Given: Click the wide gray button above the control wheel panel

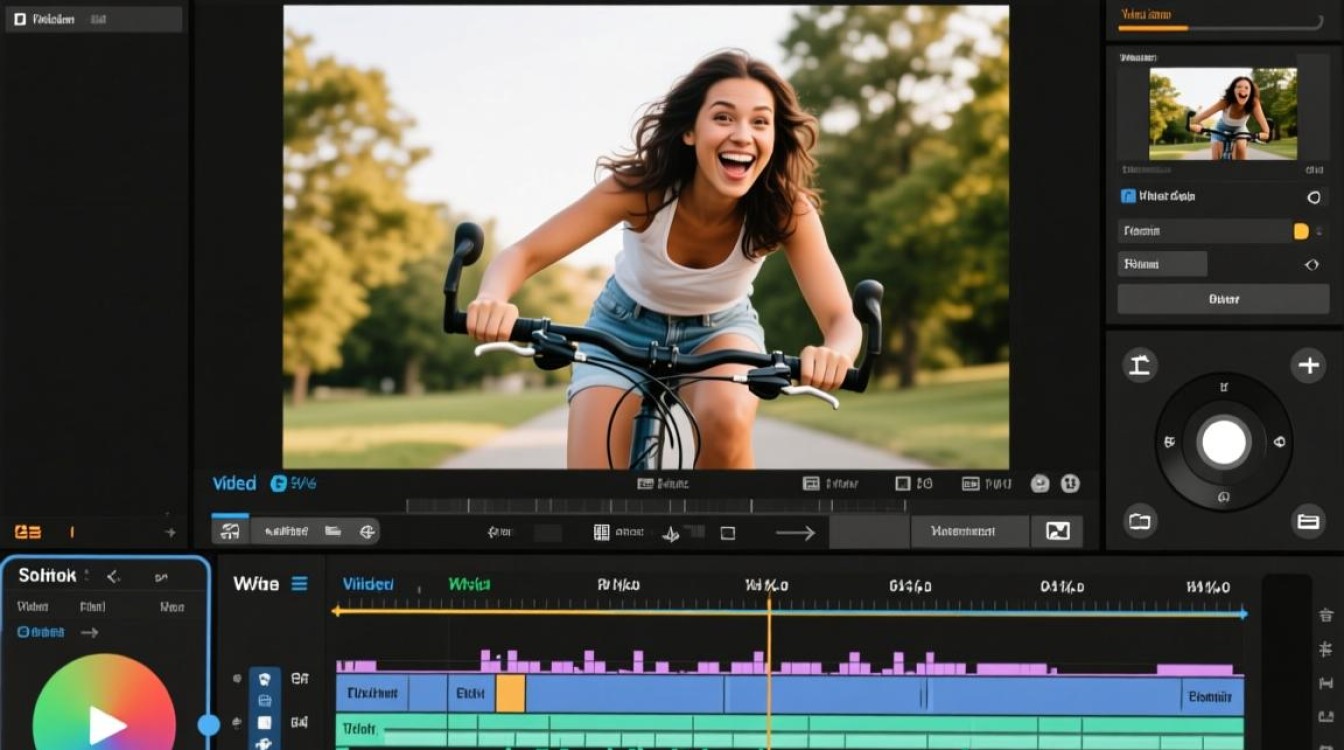Looking at the screenshot, I should [1223, 299].
